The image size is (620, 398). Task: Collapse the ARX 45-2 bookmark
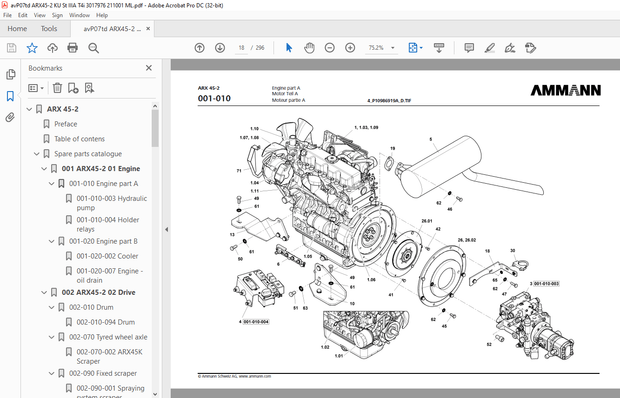pos(29,109)
